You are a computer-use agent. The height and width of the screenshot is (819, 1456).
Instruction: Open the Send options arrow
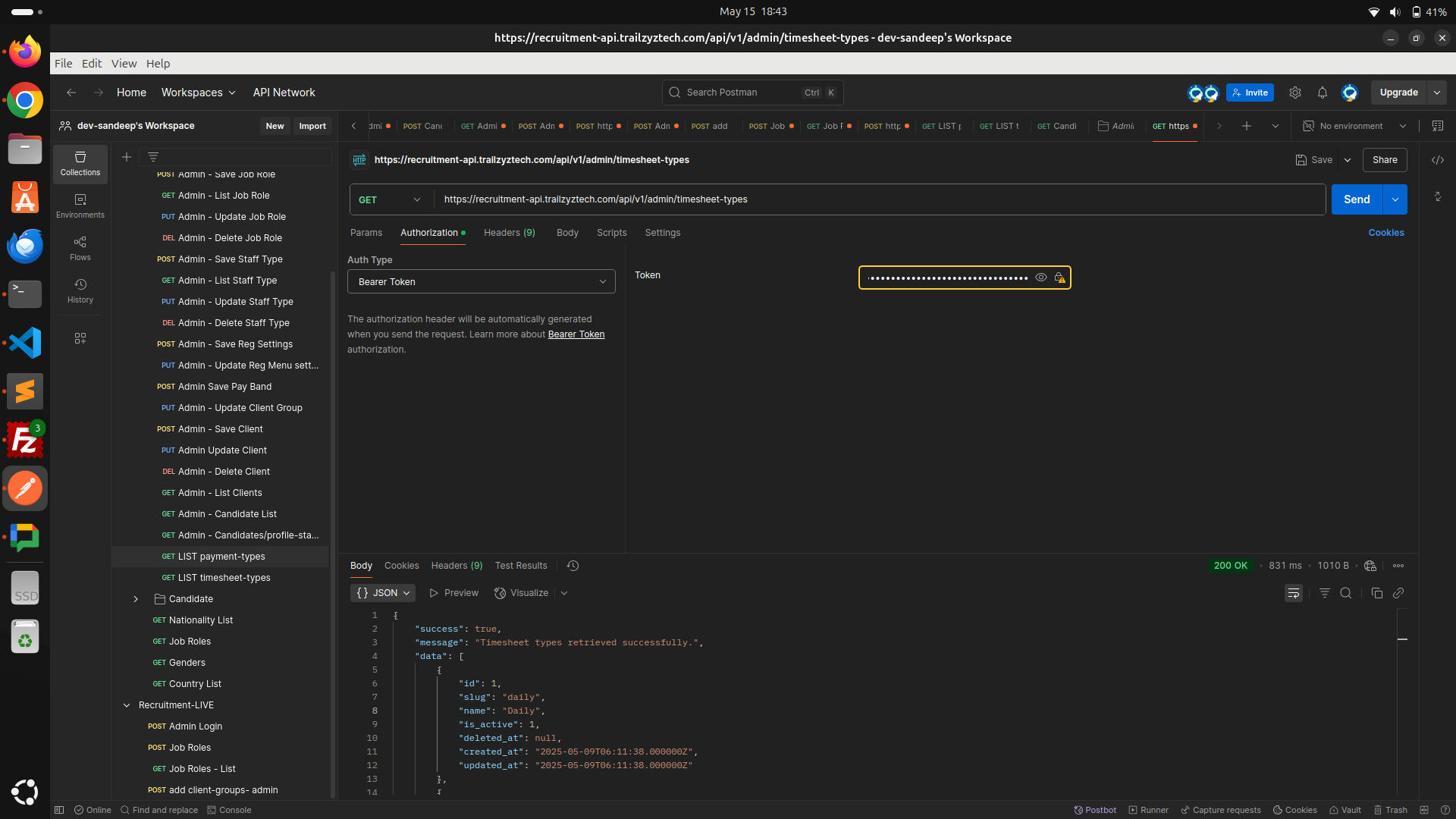[1395, 199]
